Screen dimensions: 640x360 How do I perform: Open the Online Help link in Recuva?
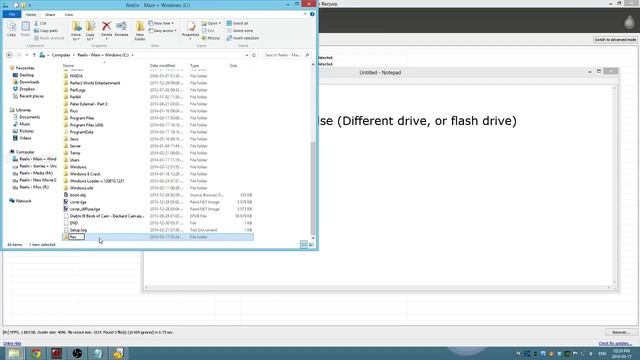(x=12, y=344)
